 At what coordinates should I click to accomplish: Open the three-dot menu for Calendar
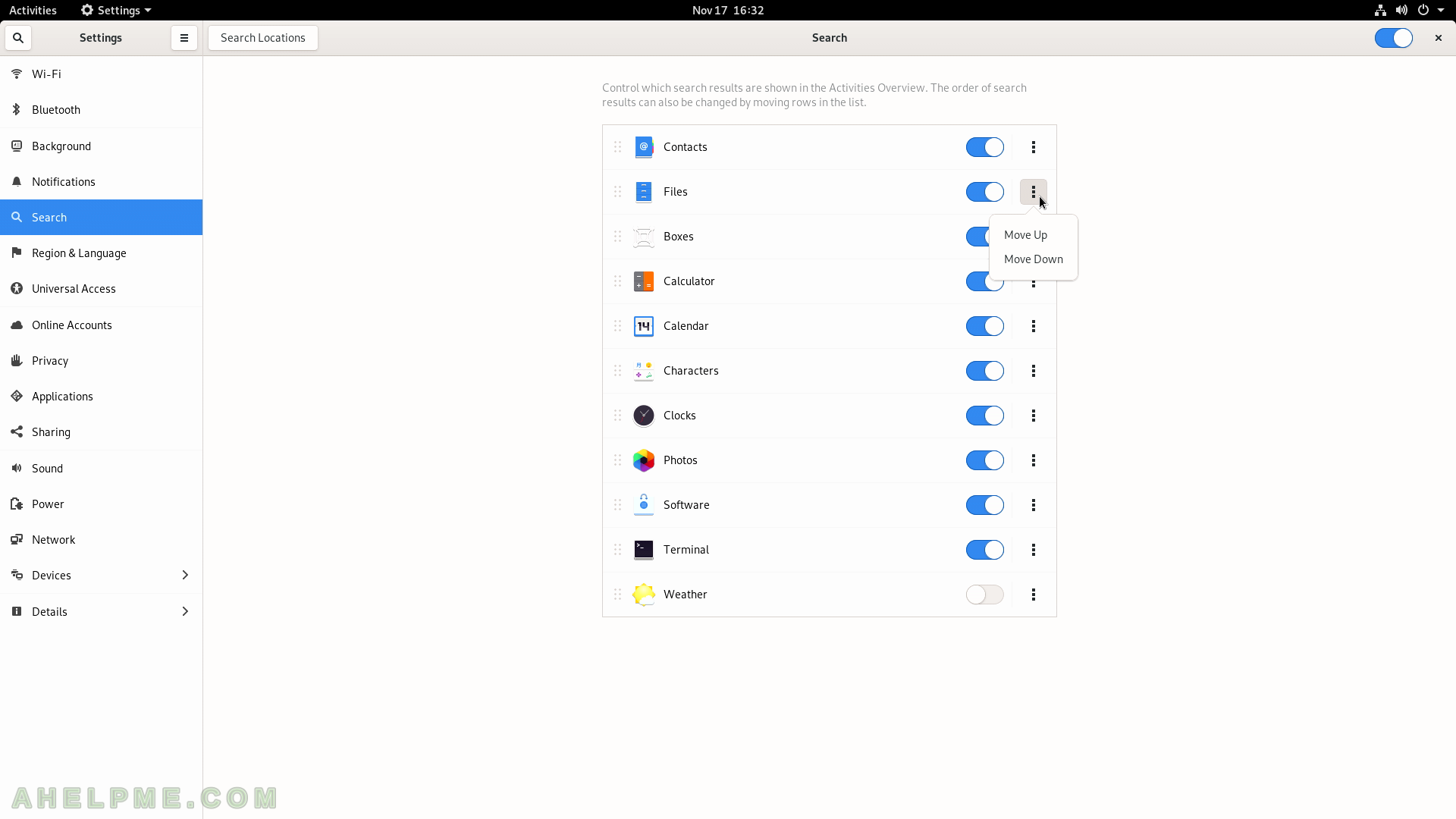tap(1034, 326)
